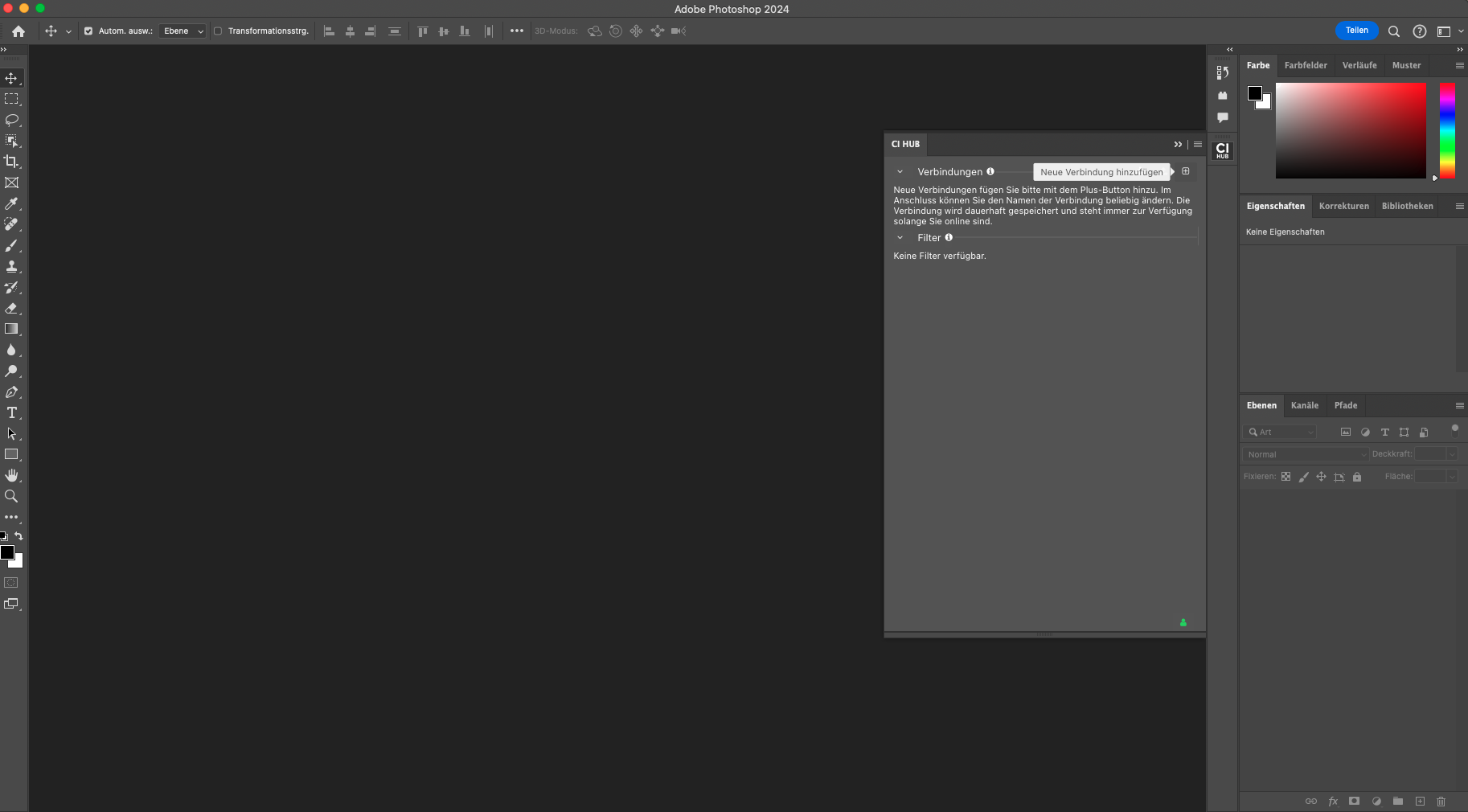Select the Blur tool
The height and width of the screenshot is (812, 1468).
11,350
